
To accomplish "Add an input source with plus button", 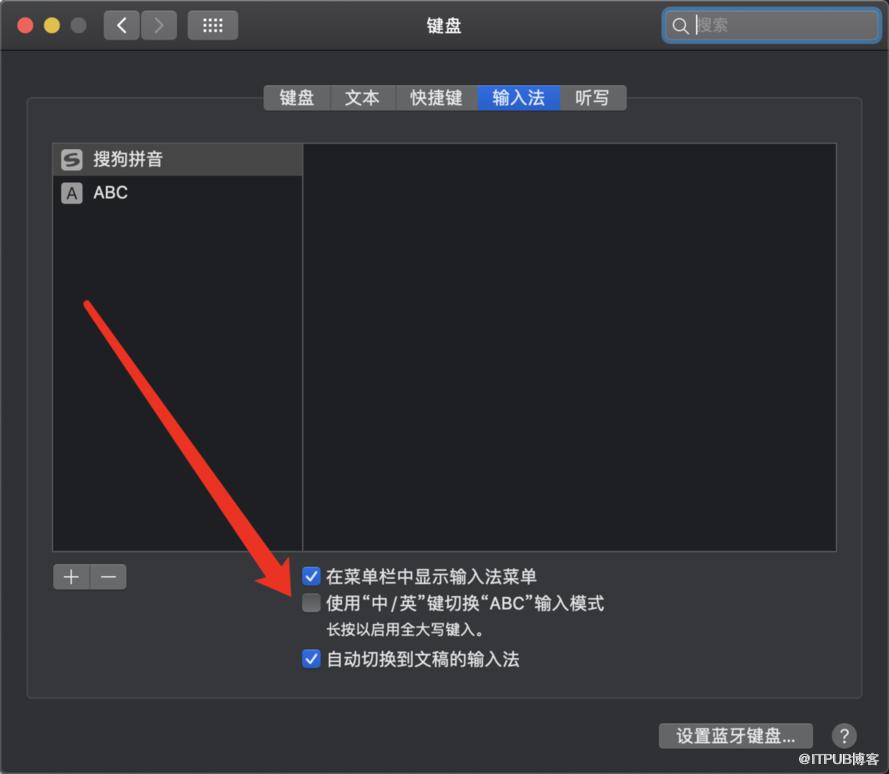I will click(x=71, y=577).
